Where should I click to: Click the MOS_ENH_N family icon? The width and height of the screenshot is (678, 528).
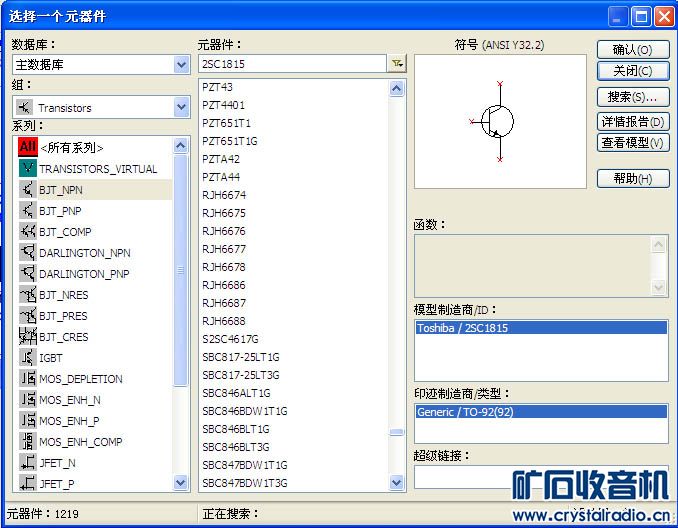pyautogui.click(x=28, y=399)
